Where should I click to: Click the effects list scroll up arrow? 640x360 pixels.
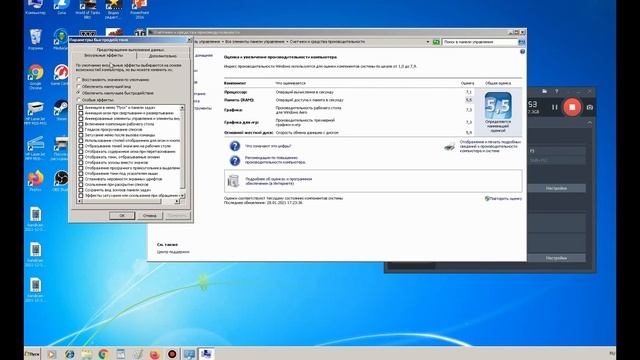182,108
